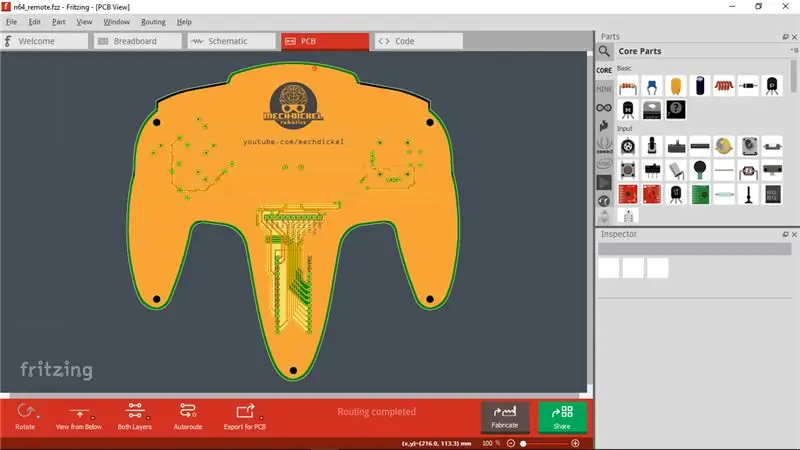Select the PCB tab
The height and width of the screenshot is (450, 800).
pos(325,41)
